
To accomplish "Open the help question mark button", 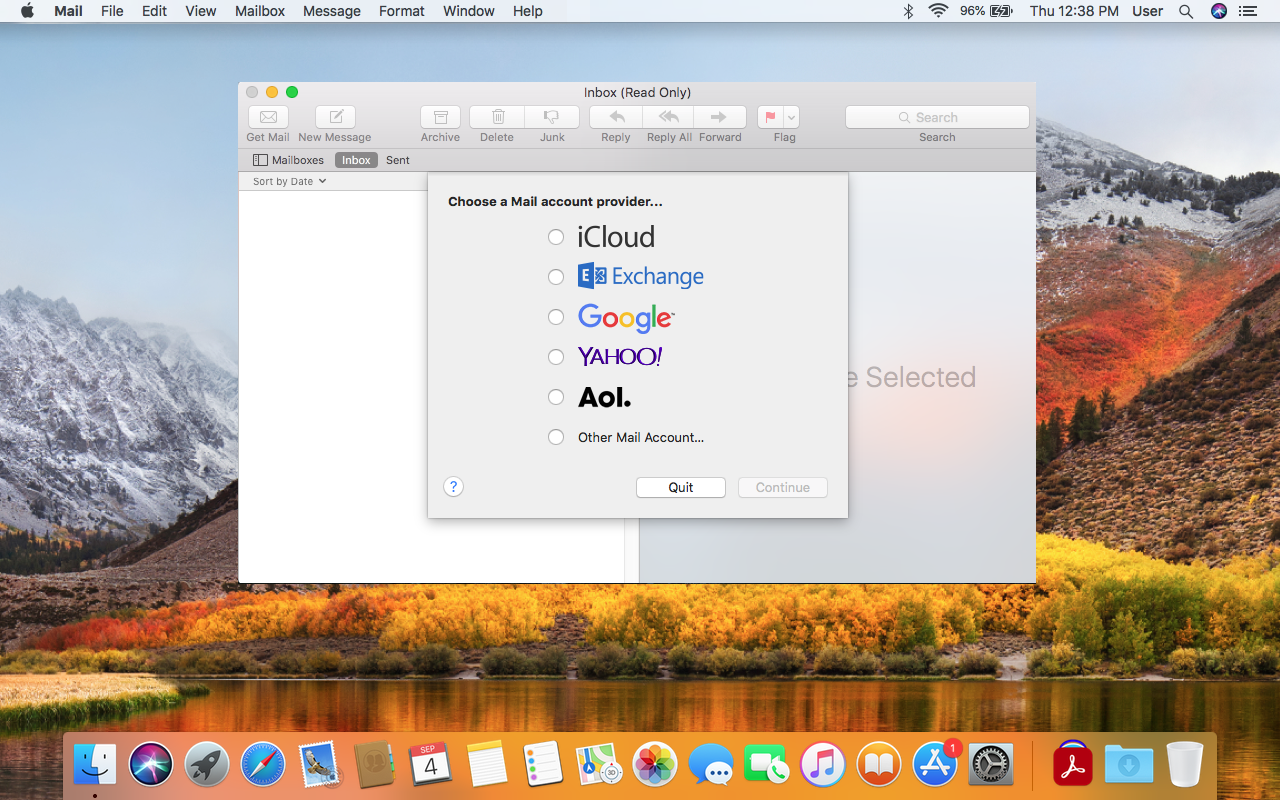I will (453, 487).
